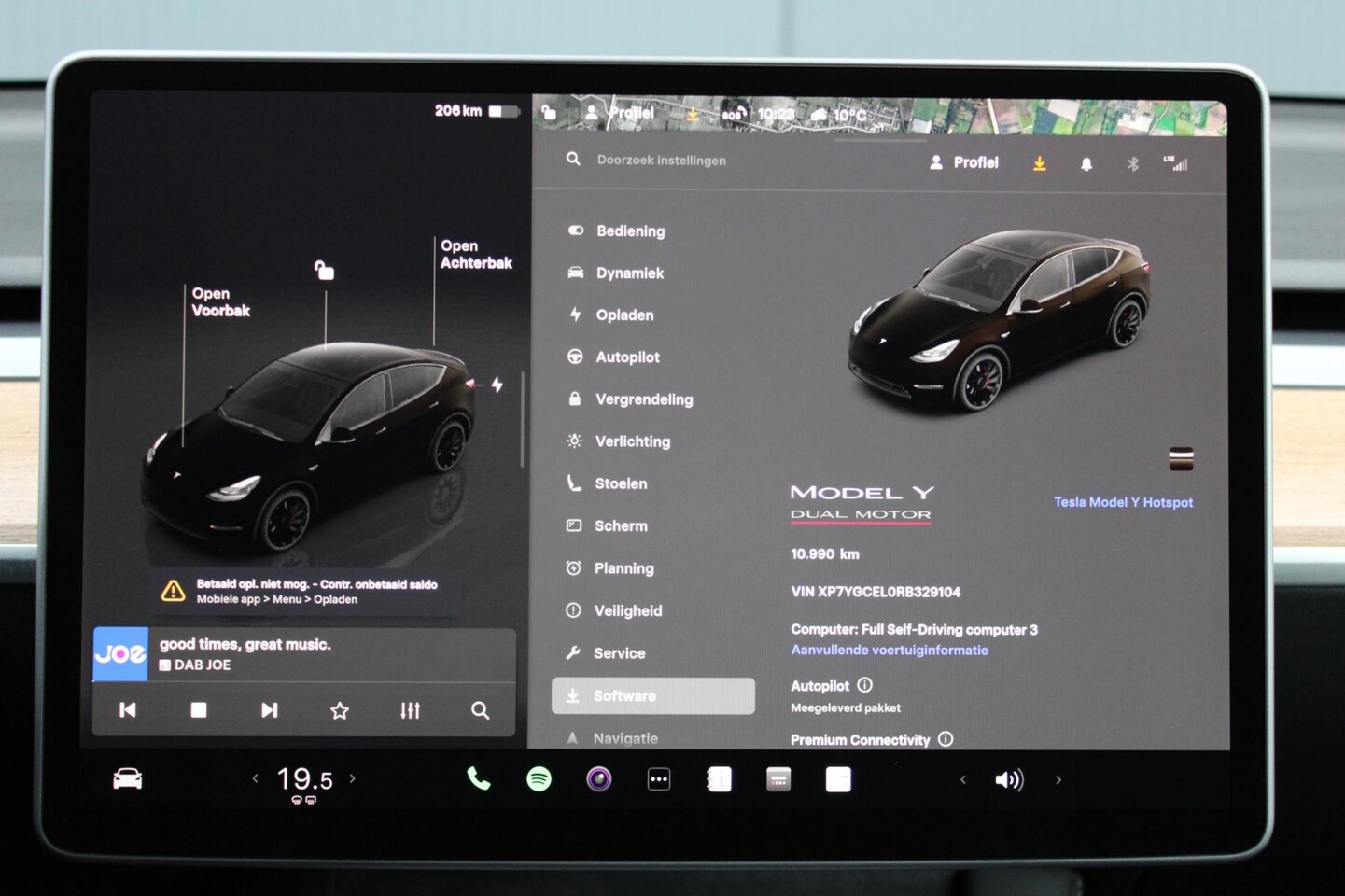Tap the yellow software download icon

pos(1039,163)
